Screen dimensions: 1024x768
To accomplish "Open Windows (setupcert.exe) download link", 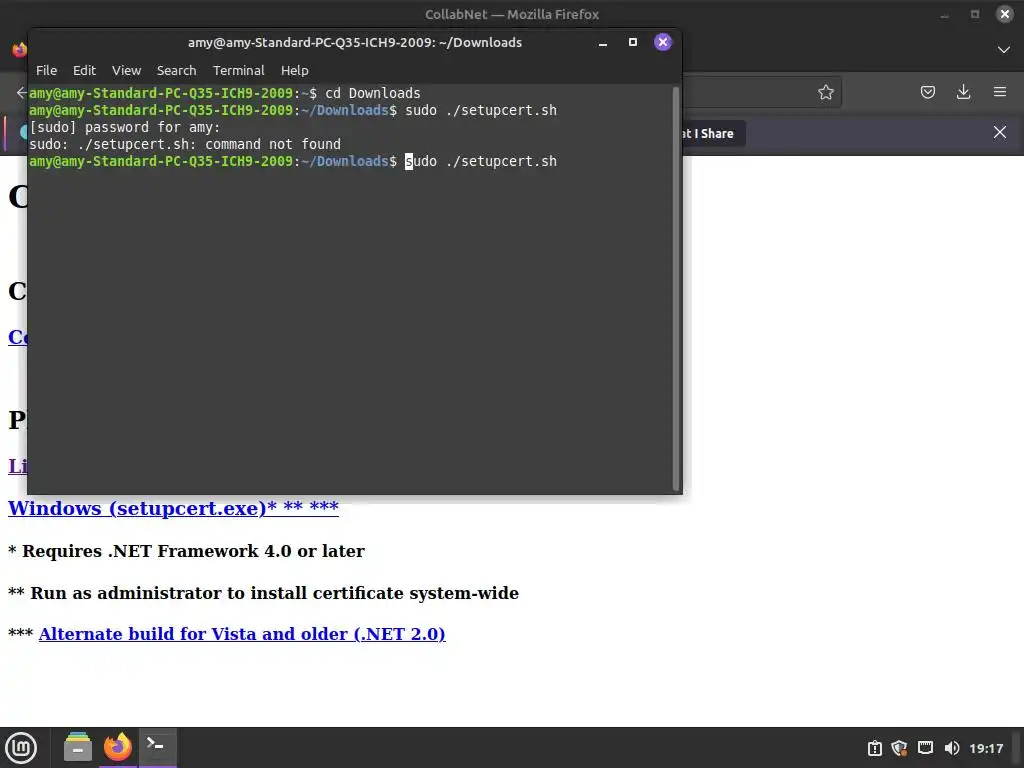I will (x=173, y=508).
